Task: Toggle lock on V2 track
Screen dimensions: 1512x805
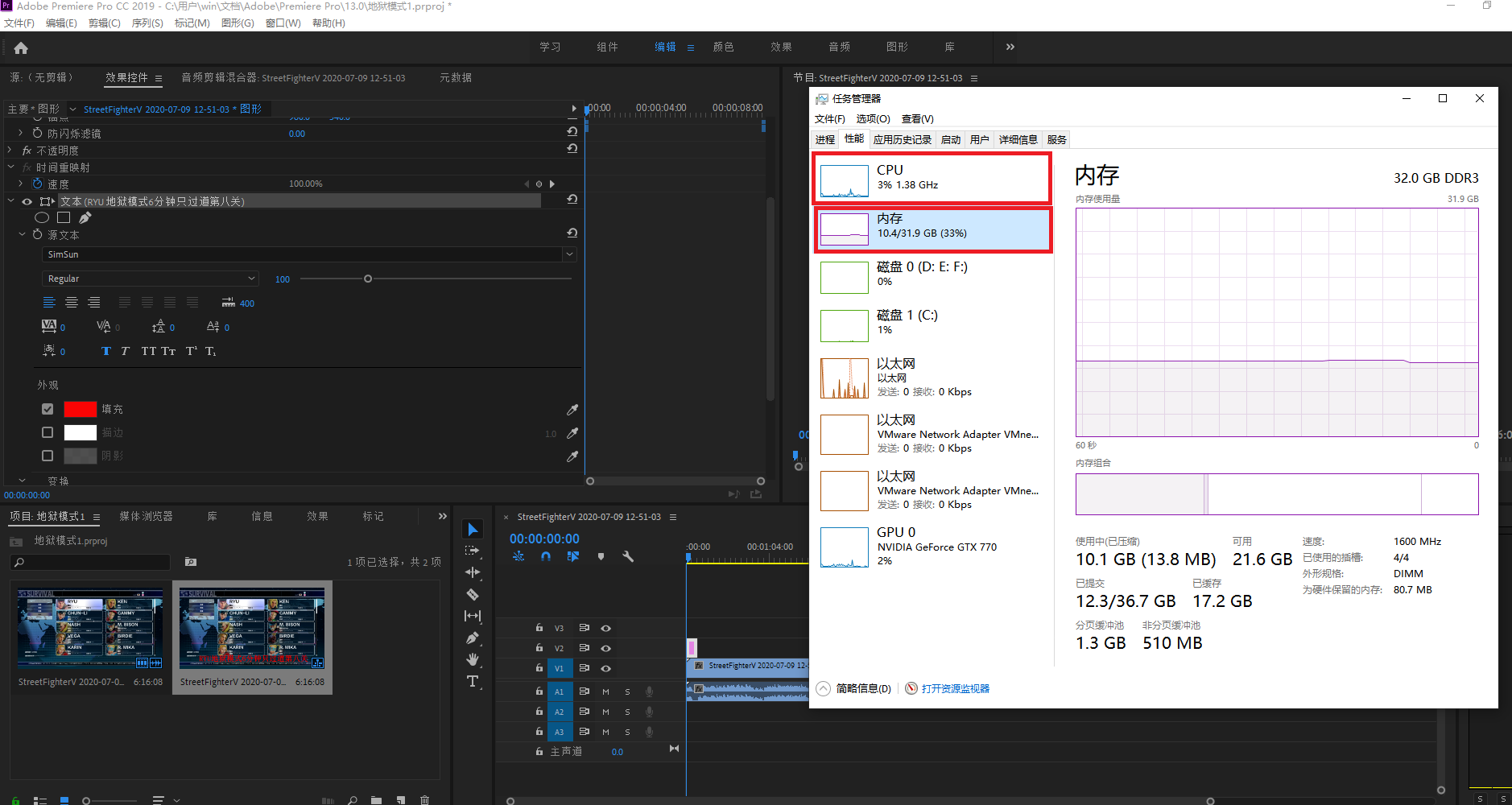Action: coord(539,648)
